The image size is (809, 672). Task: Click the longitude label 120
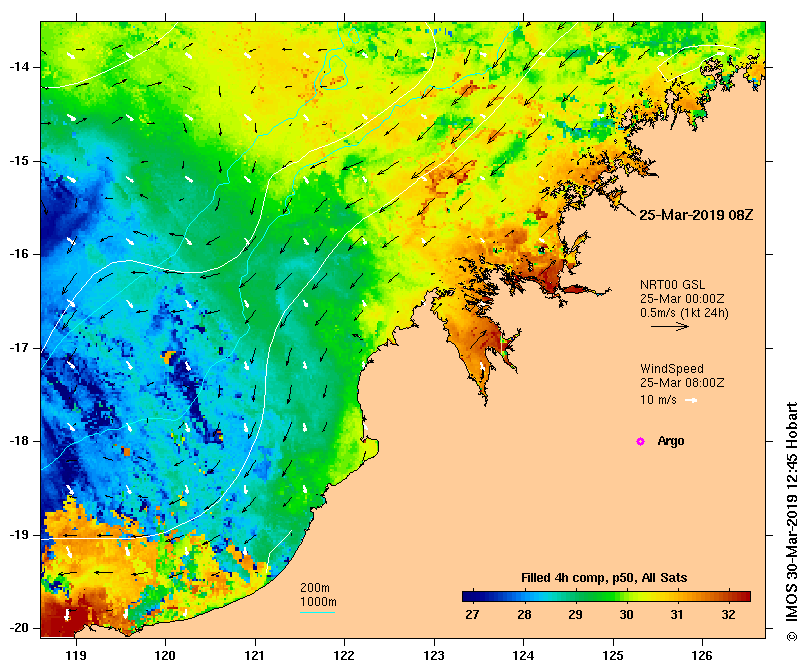click(166, 655)
